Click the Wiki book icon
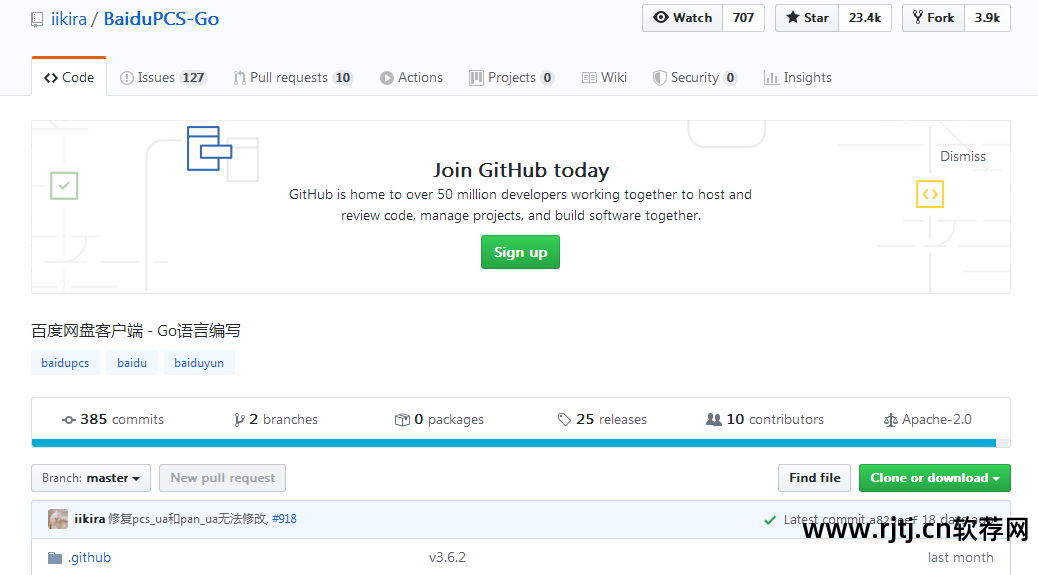This screenshot has width=1038, height=575. tap(589, 78)
